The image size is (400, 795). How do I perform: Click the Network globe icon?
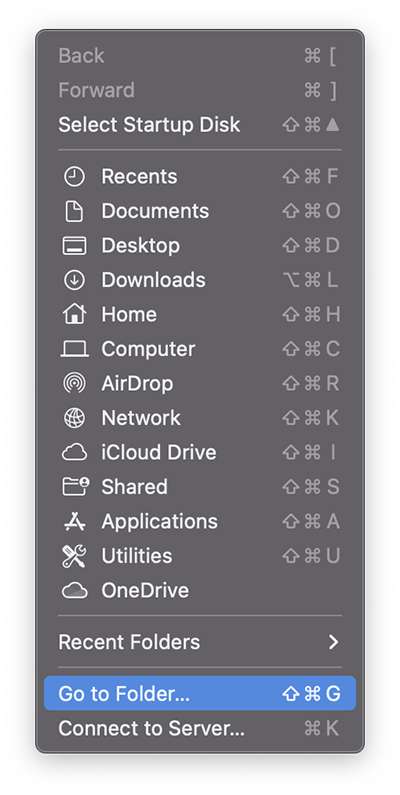[75, 418]
